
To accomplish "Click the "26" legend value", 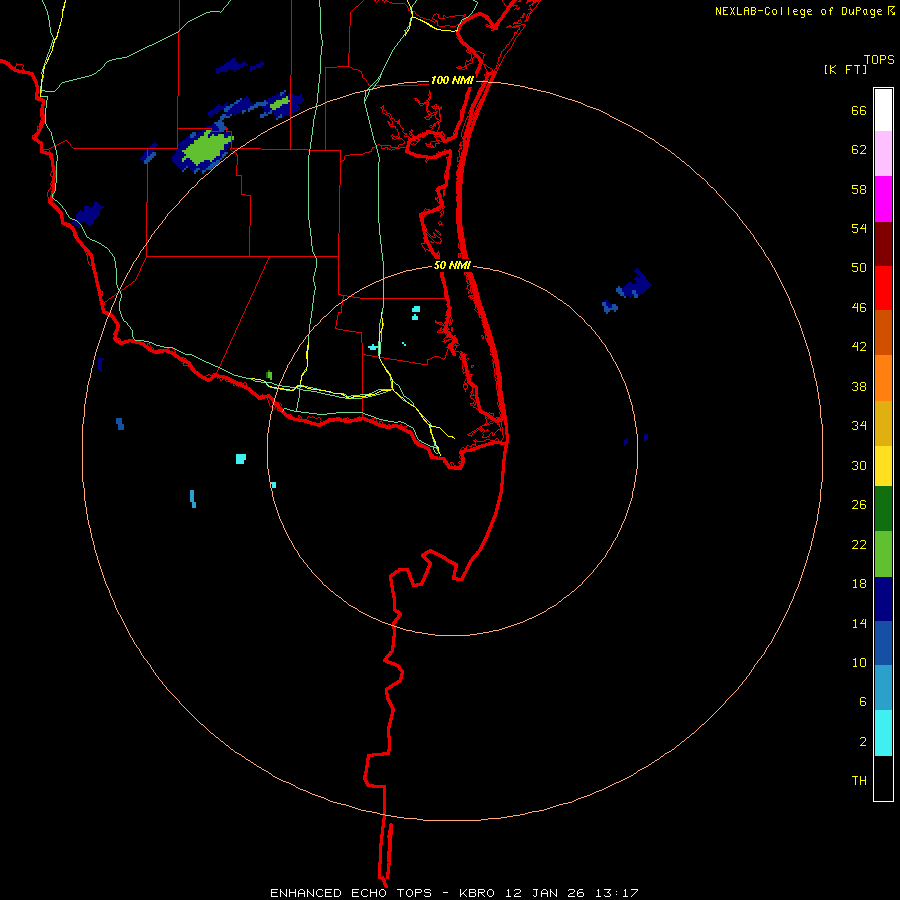I will [859, 505].
